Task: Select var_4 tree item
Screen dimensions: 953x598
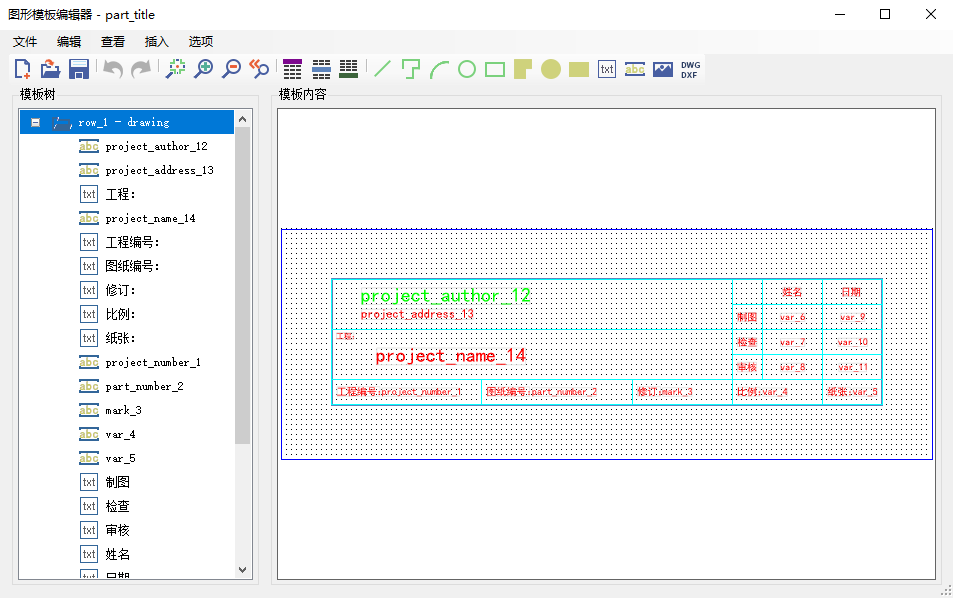Action: (120, 435)
